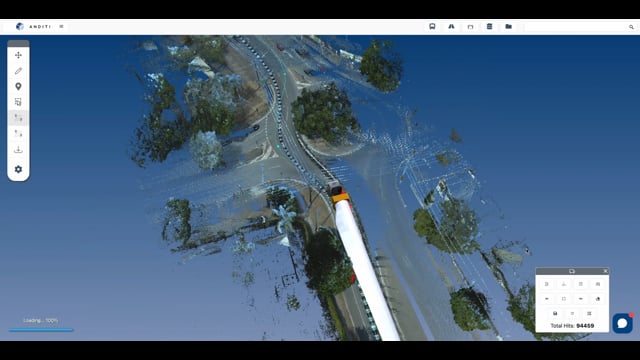Open the settings gear in left toolbar
Screen dimensions: 640x360
click(x=18, y=169)
